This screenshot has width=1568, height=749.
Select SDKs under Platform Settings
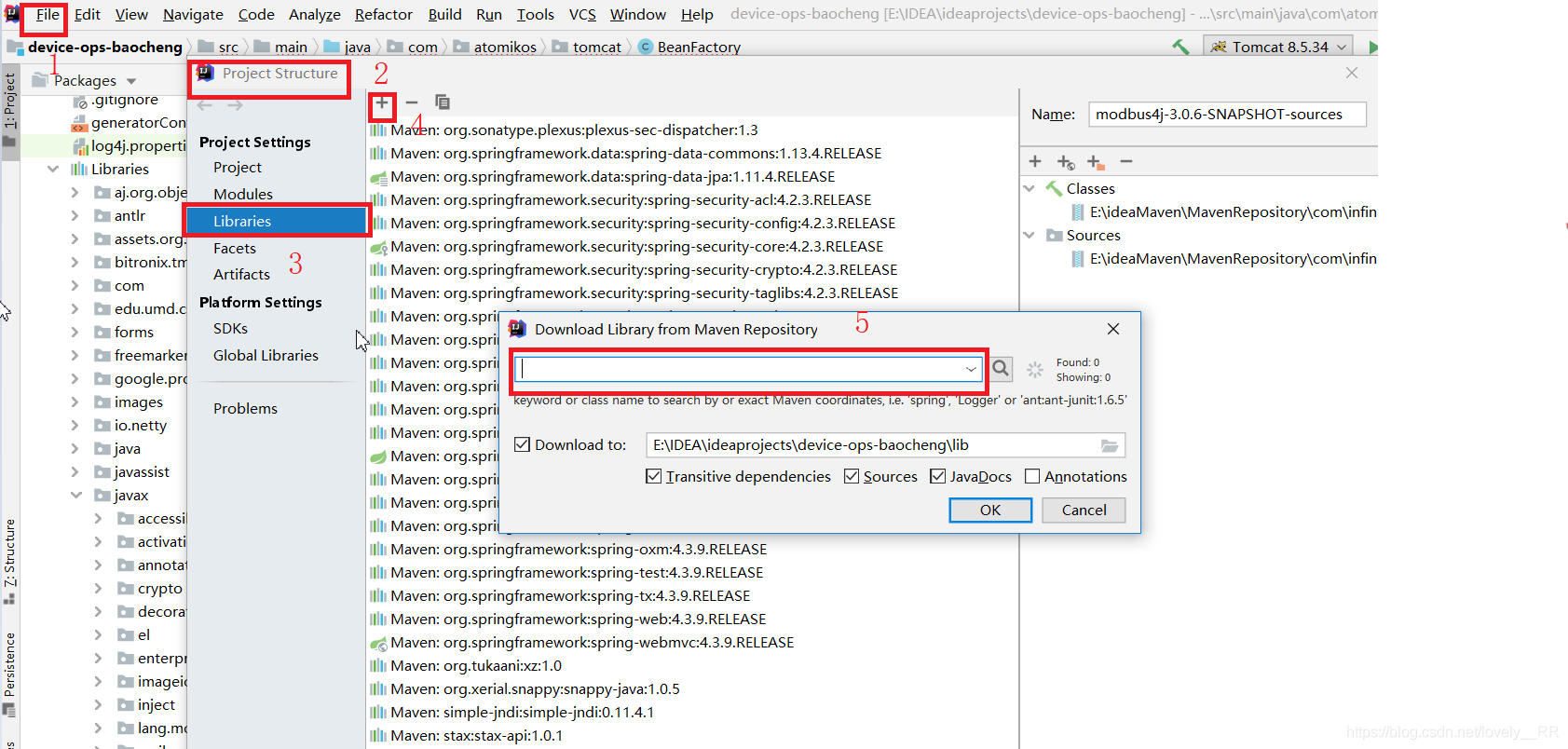[230, 328]
